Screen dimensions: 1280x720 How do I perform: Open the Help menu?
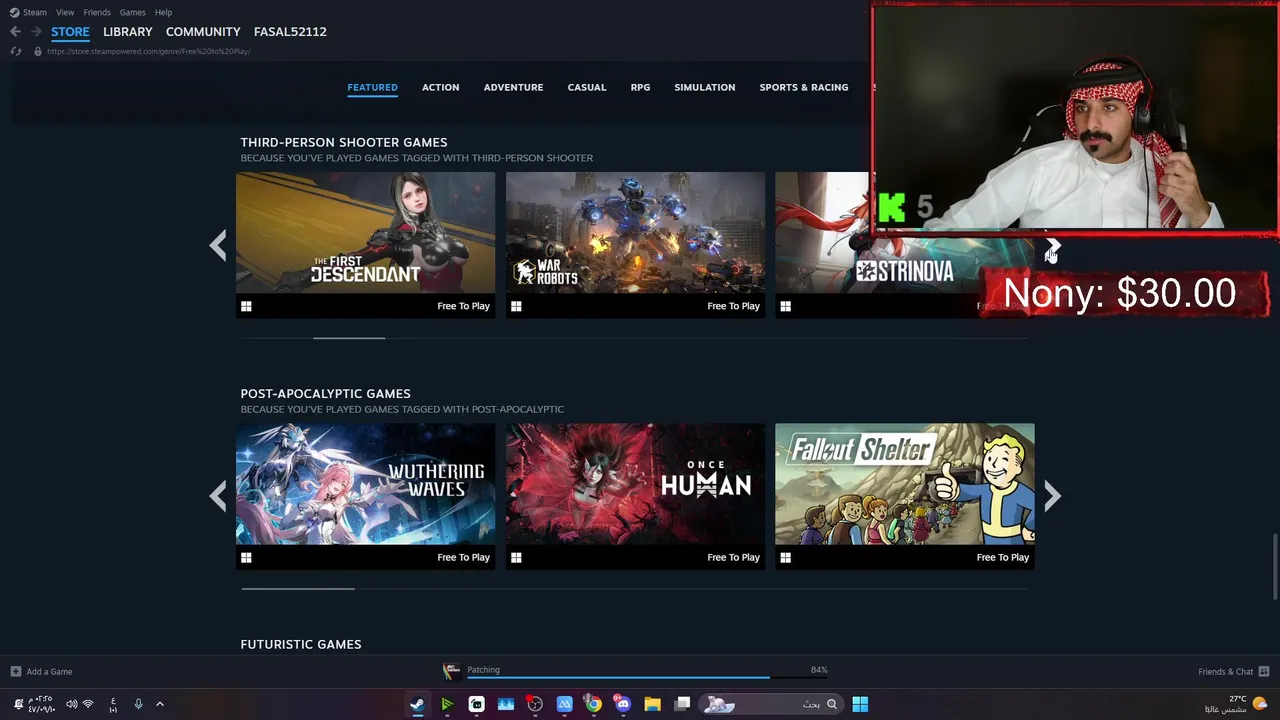(x=163, y=12)
